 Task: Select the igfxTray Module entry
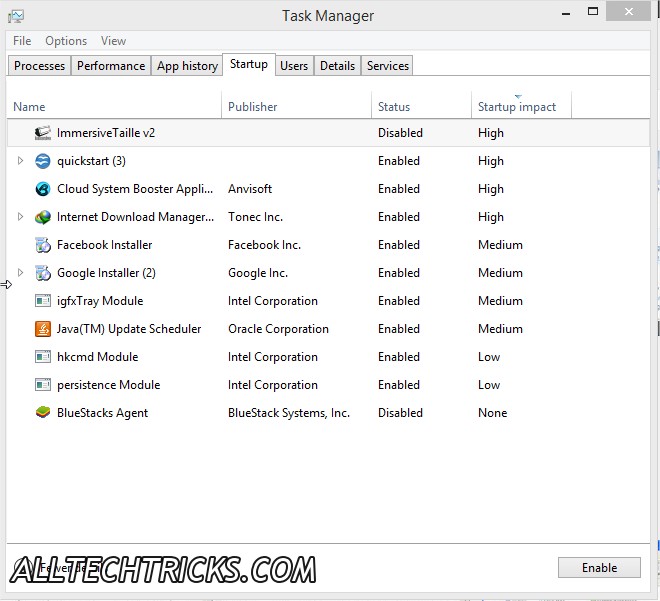[100, 301]
